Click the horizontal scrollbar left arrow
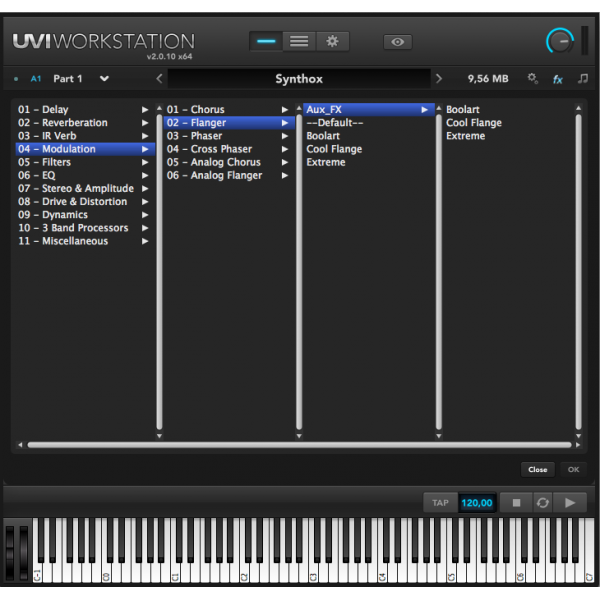This screenshot has height=600, width=600. tap(20, 445)
